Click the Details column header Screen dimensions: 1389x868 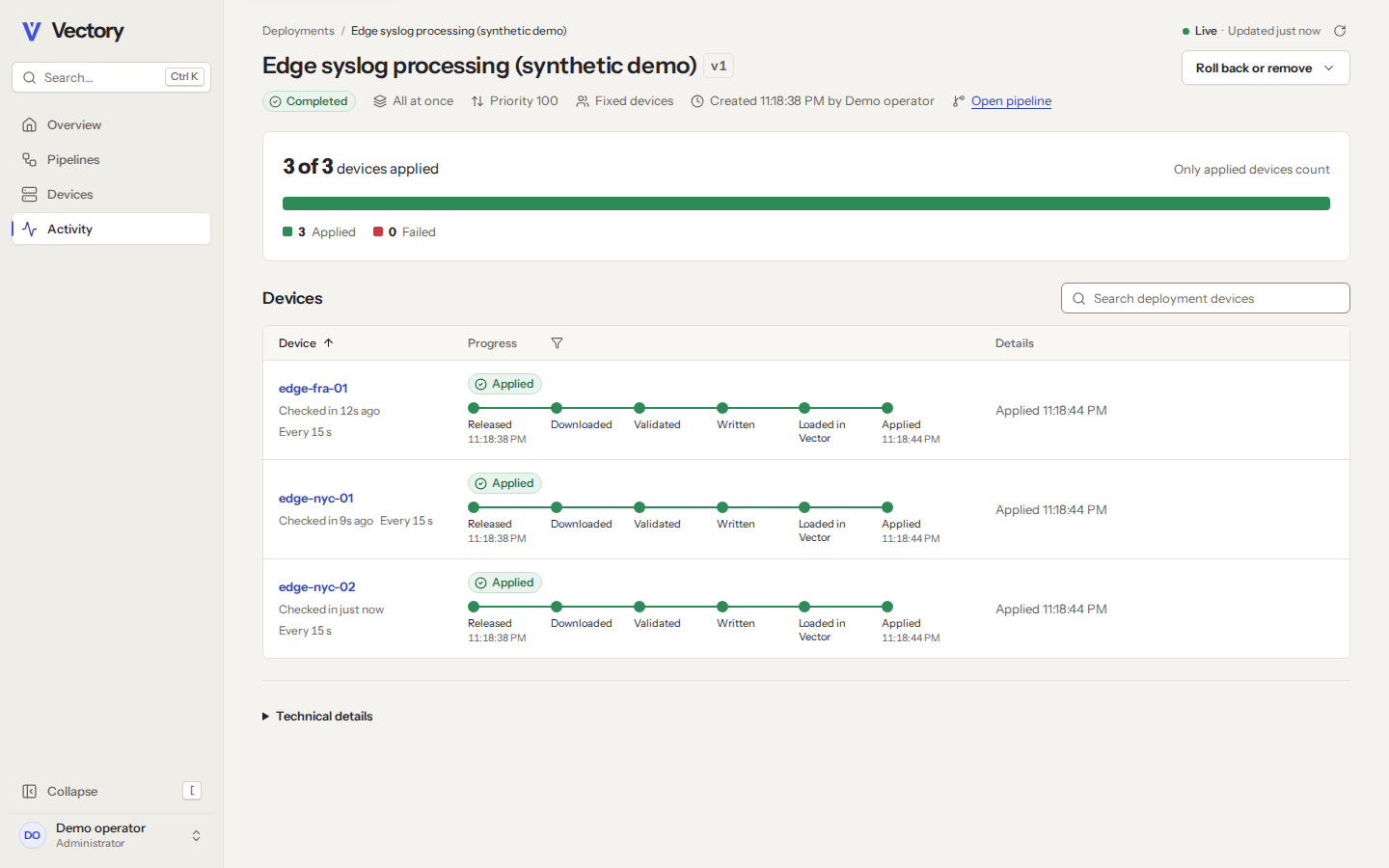(x=1015, y=343)
